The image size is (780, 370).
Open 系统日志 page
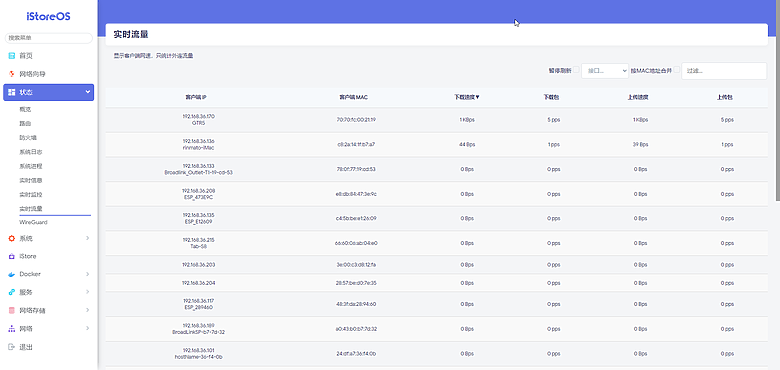[x=31, y=152]
